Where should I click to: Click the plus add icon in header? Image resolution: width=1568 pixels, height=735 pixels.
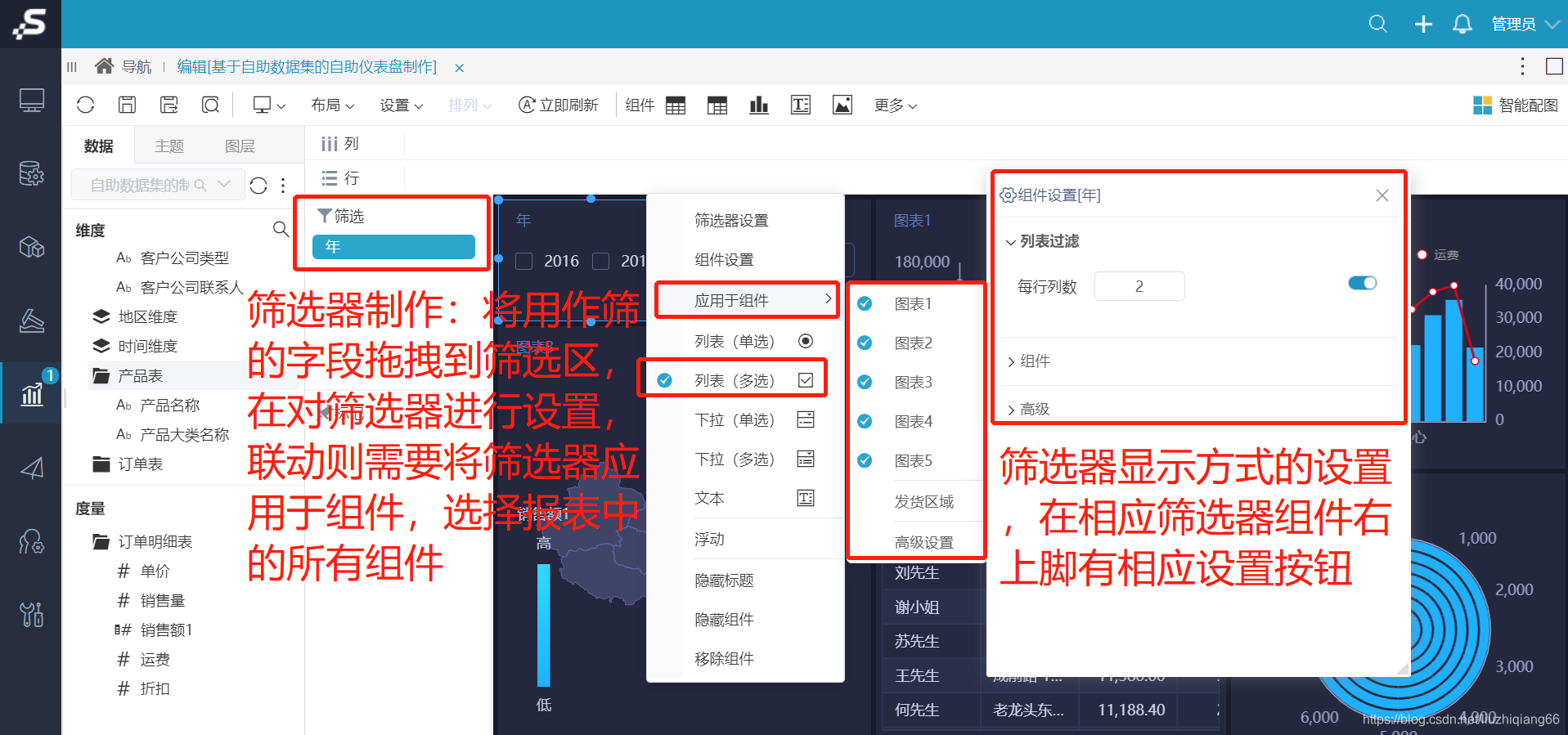pyautogui.click(x=1423, y=24)
